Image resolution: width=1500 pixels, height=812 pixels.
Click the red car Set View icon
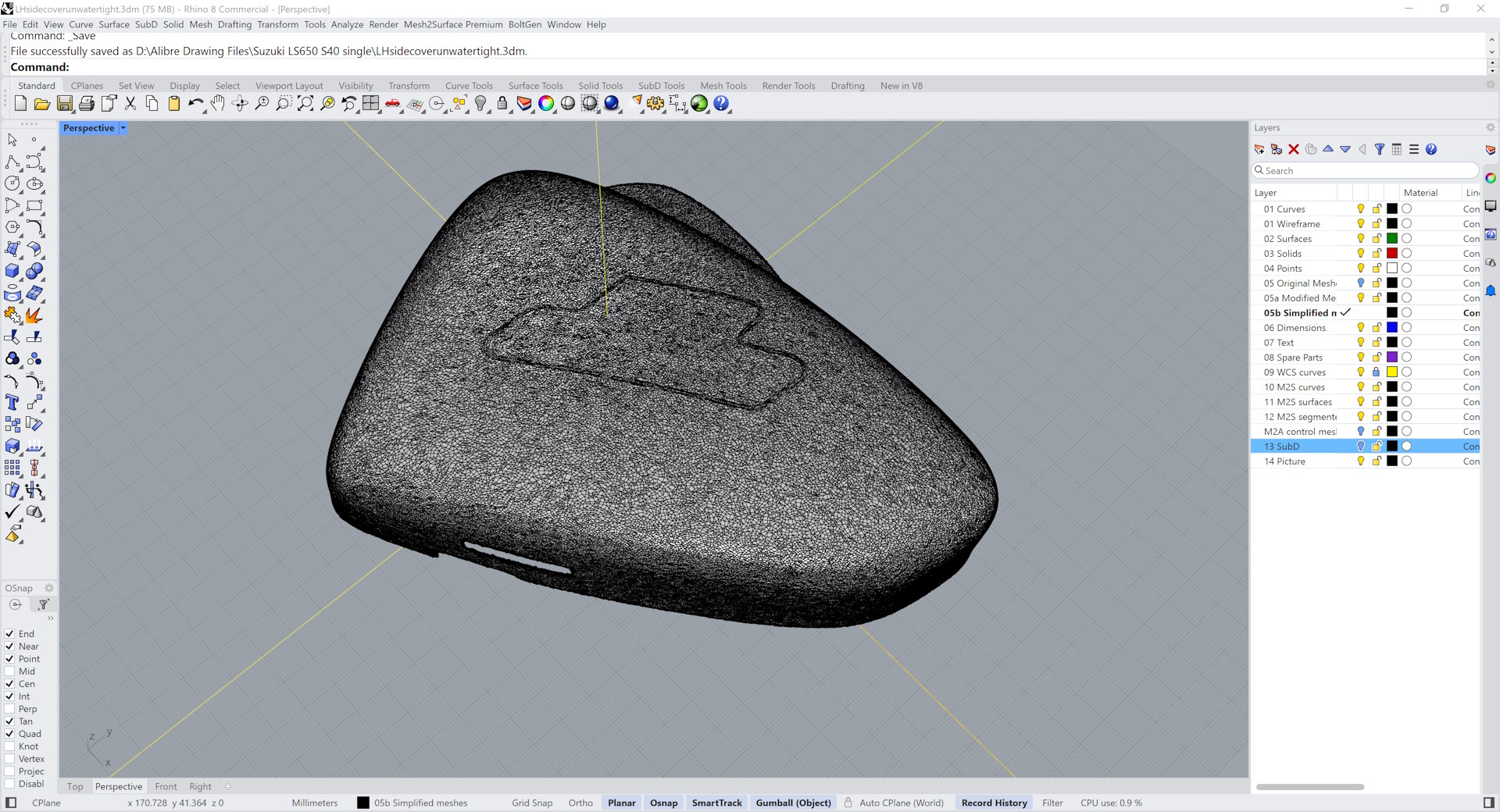click(x=393, y=104)
